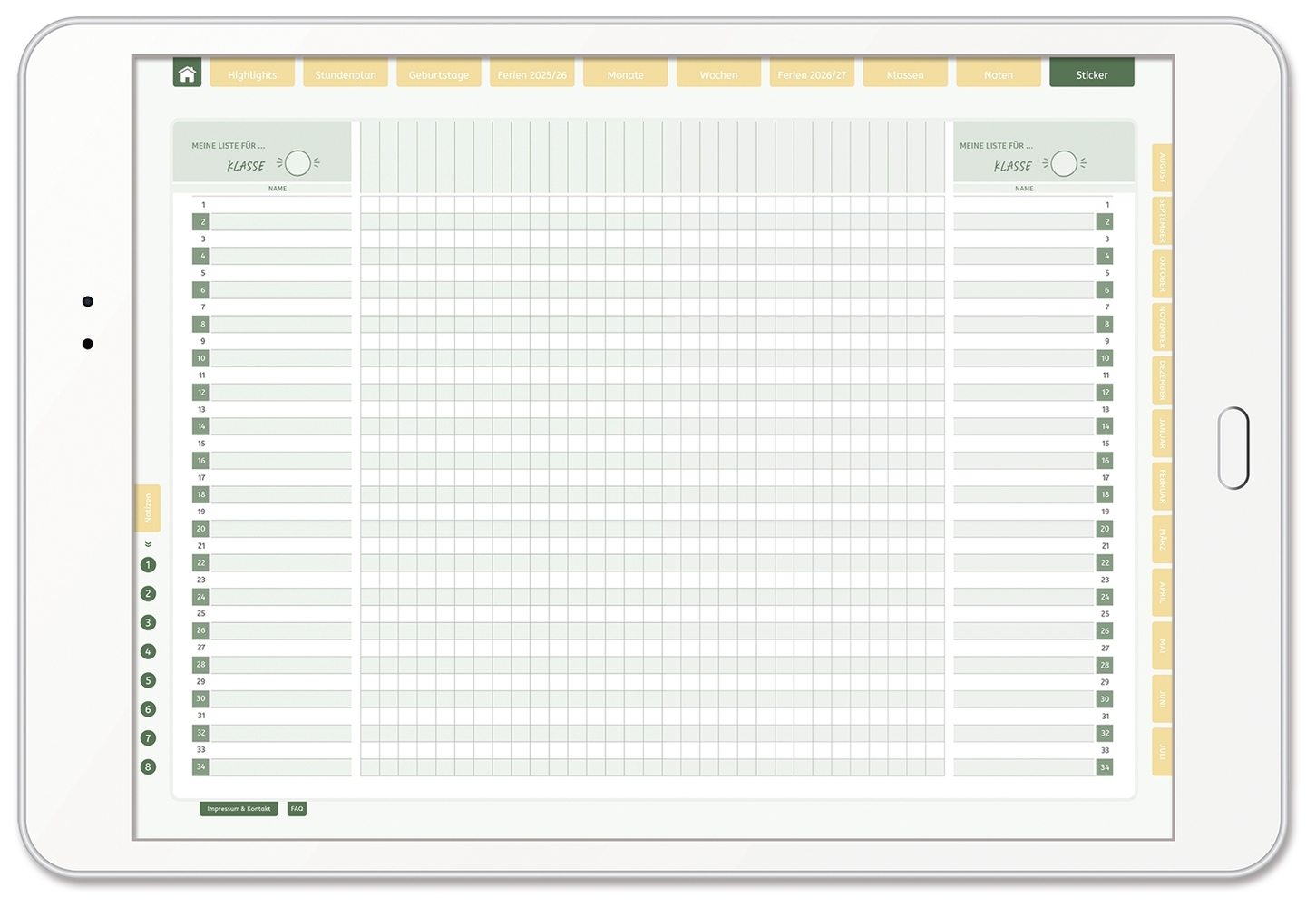Viewport: 1316px width, 907px height.
Task: Select the right name field for row 34
Action: pyautogui.click(x=1023, y=767)
